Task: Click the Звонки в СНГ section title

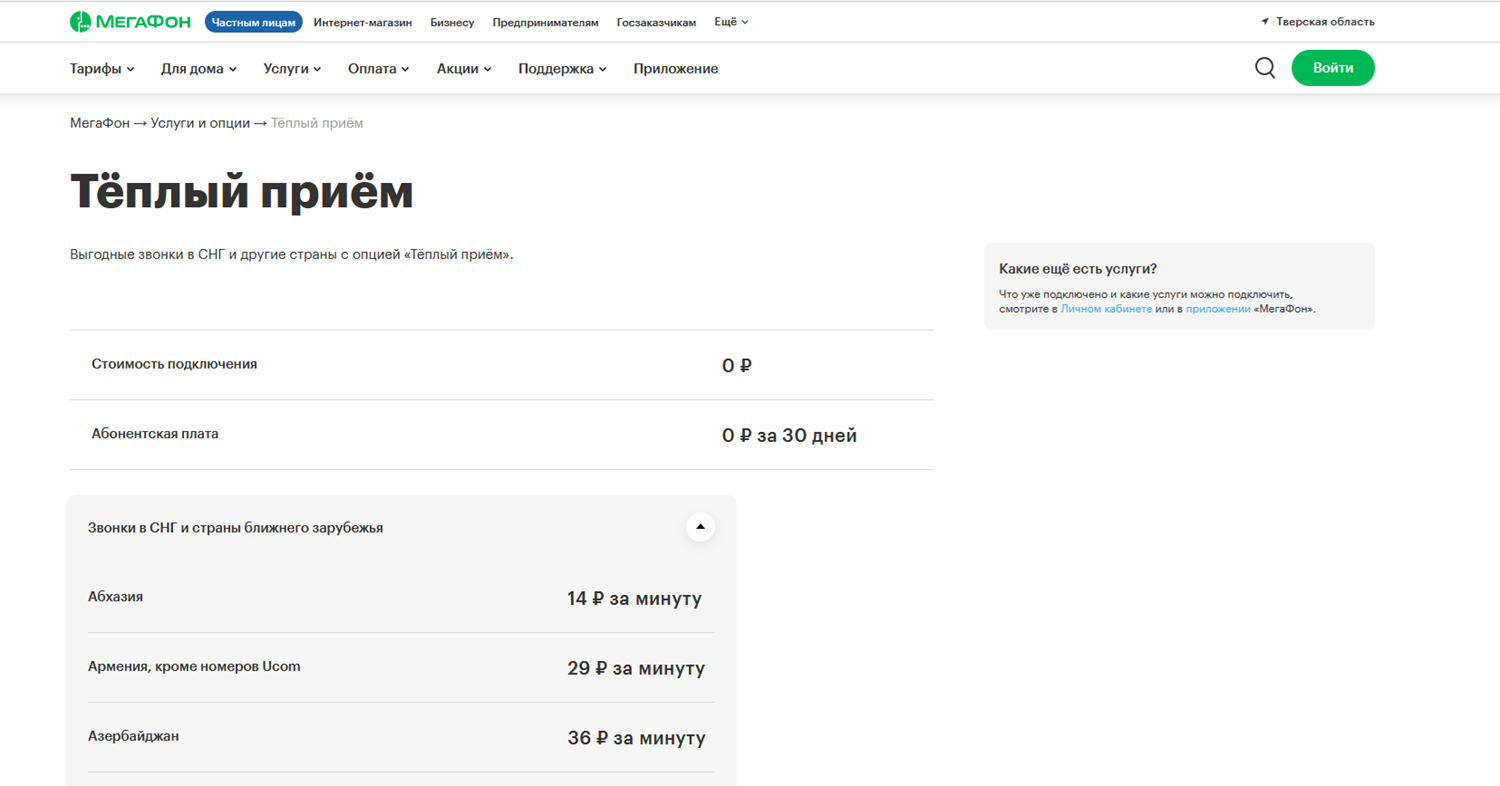Action: (x=236, y=528)
